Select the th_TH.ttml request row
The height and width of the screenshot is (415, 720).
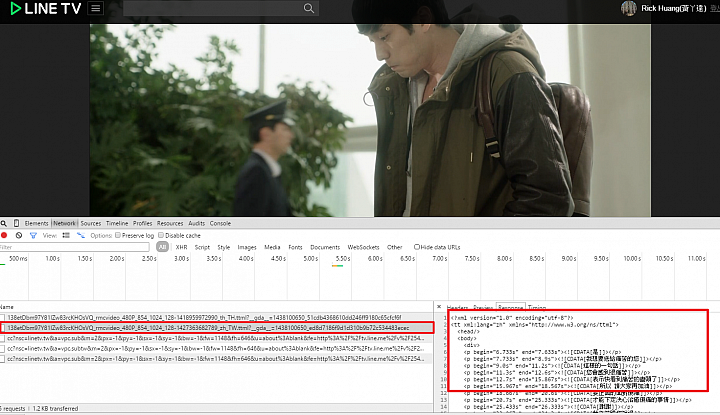[x=216, y=317]
